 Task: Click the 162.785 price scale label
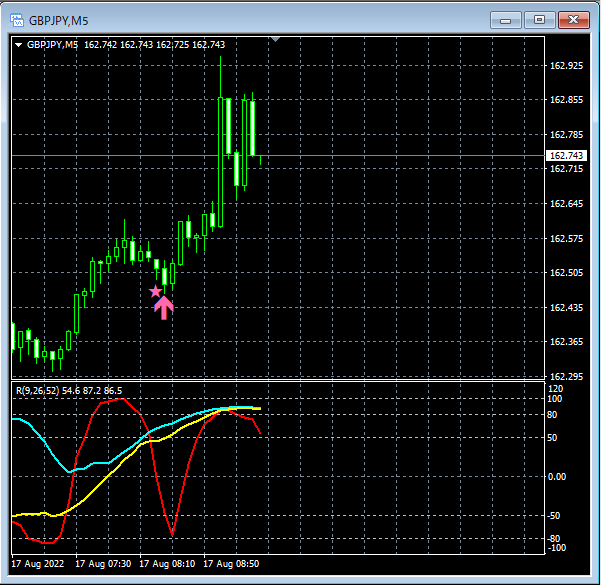566,135
